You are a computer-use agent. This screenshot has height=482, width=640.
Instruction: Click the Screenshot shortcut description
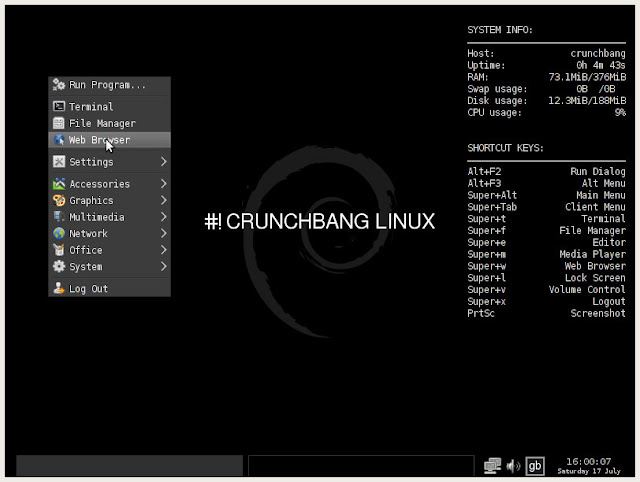(x=598, y=313)
